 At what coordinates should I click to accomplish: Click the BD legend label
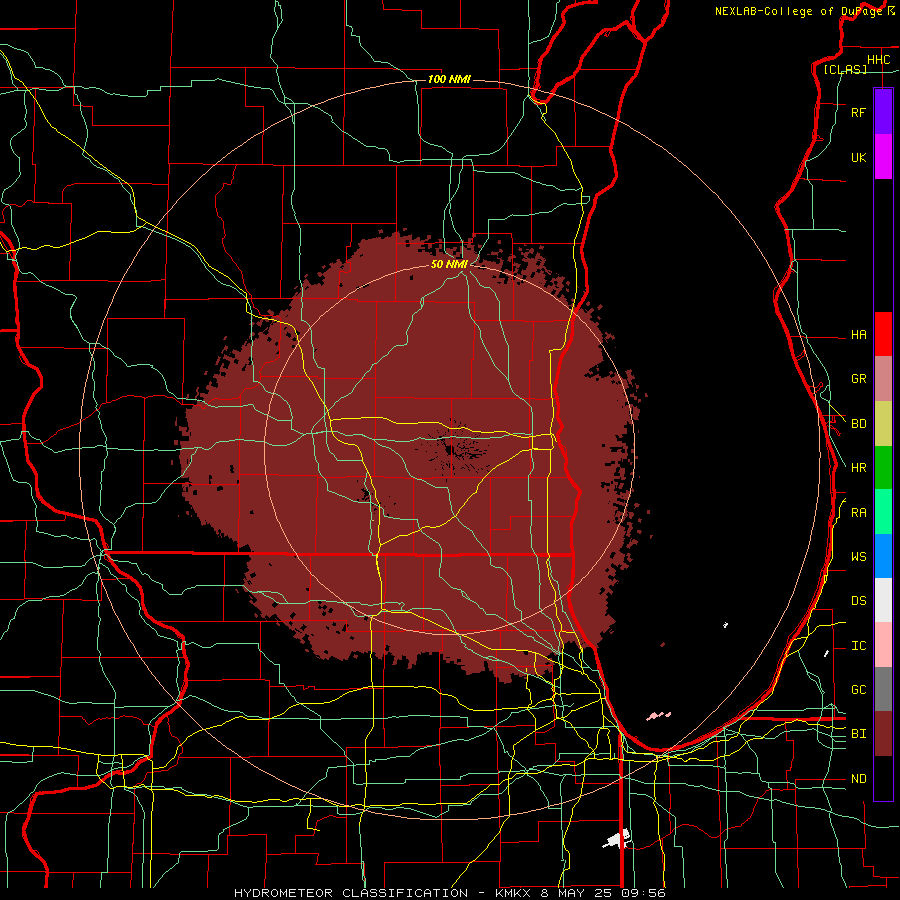pos(858,424)
